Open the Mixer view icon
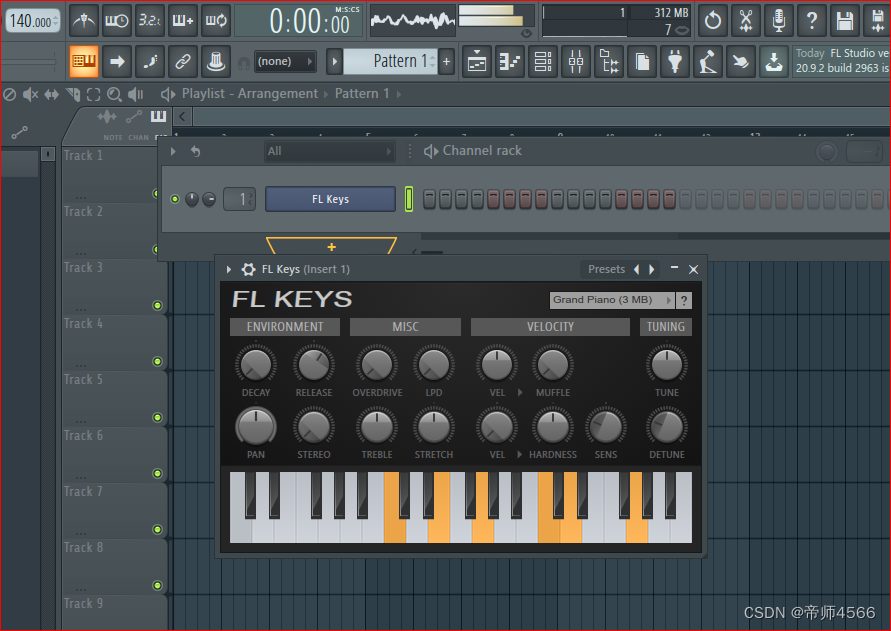 pos(576,61)
